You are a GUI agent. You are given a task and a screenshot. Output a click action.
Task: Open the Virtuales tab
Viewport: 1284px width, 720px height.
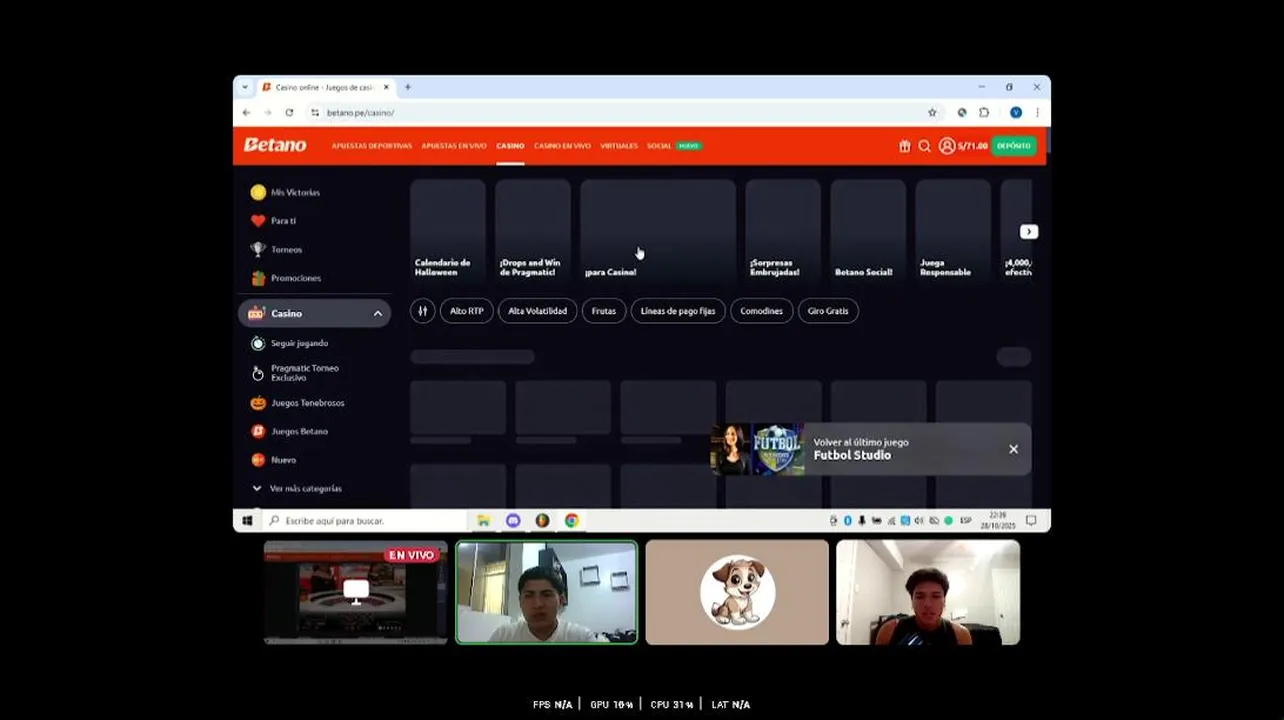(619, 146)
